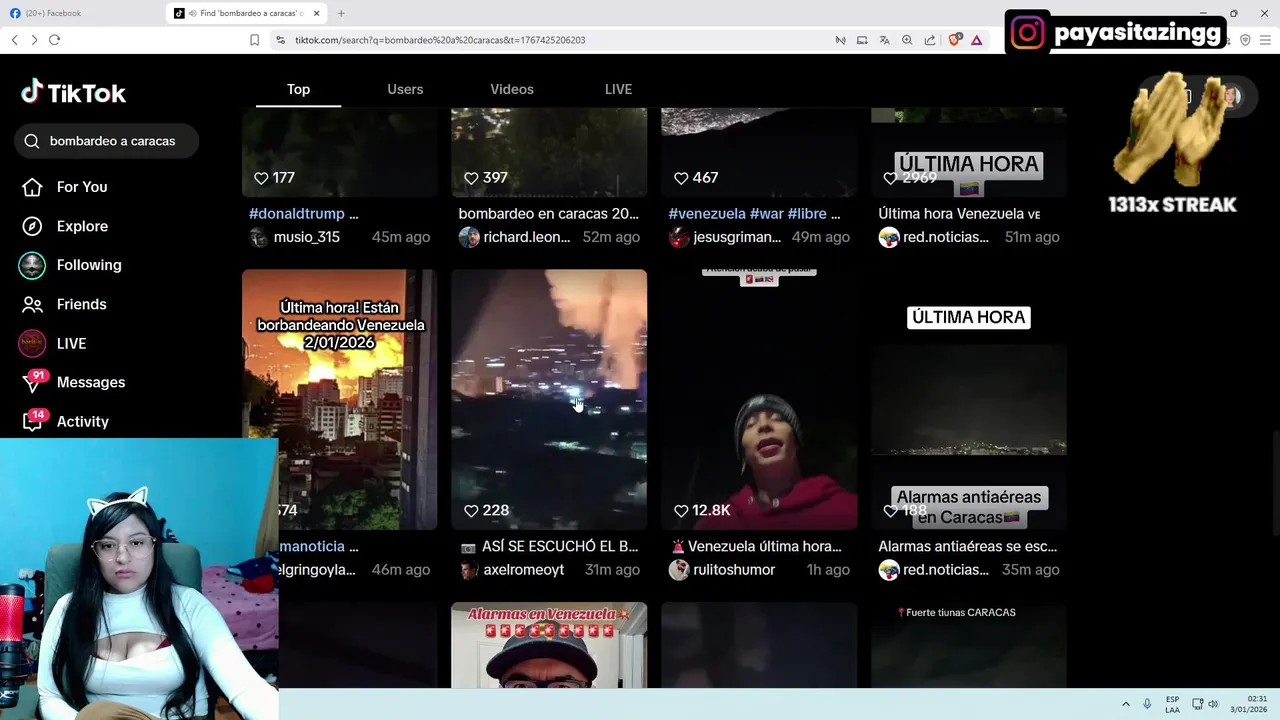Open Messages with 91 badge
Image resolution: width=1280 pixels, height=720 pixels.
pyautogui.click(x=72, y=382)
